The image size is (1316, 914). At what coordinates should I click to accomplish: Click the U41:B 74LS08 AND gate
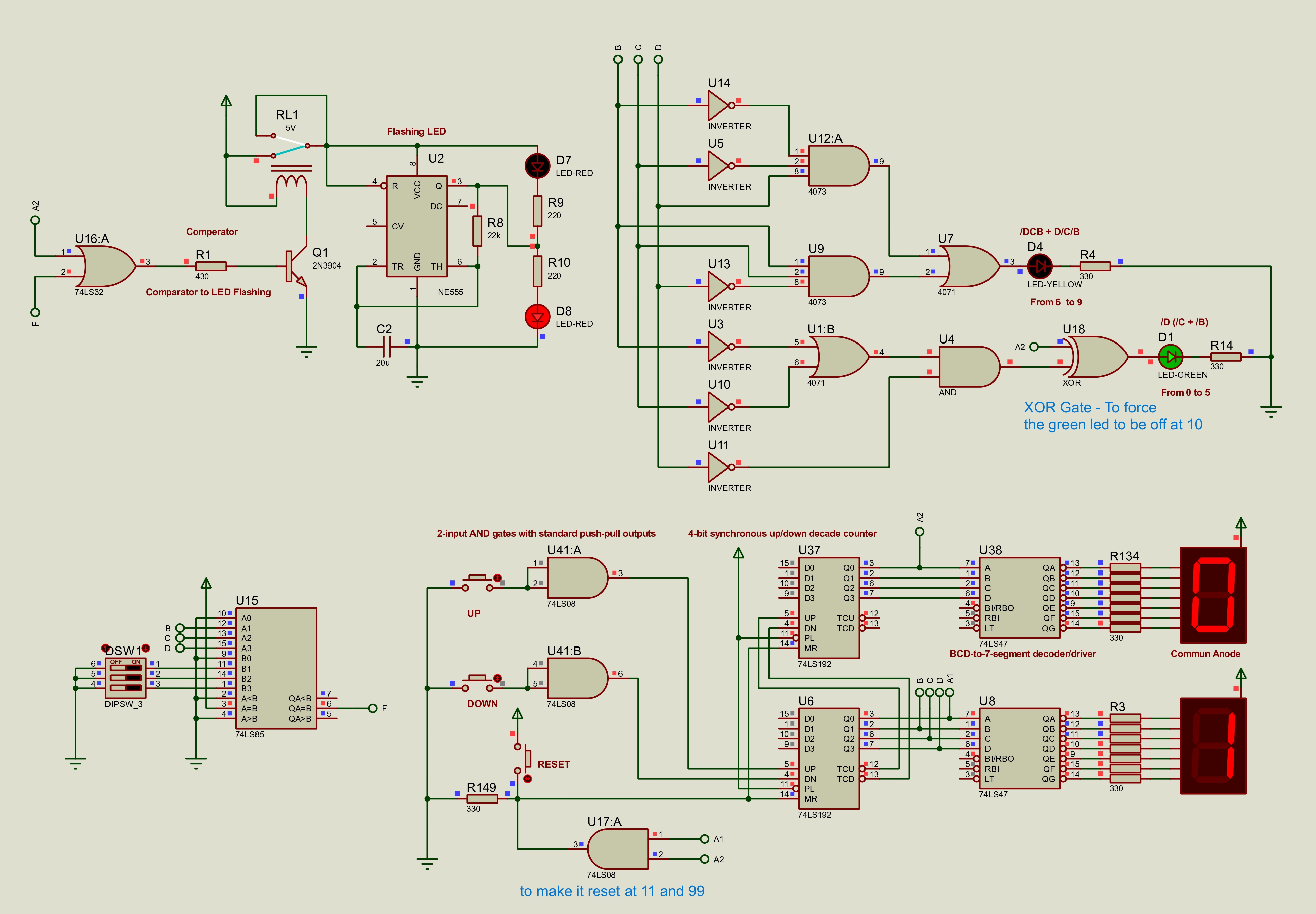point(577,678)
